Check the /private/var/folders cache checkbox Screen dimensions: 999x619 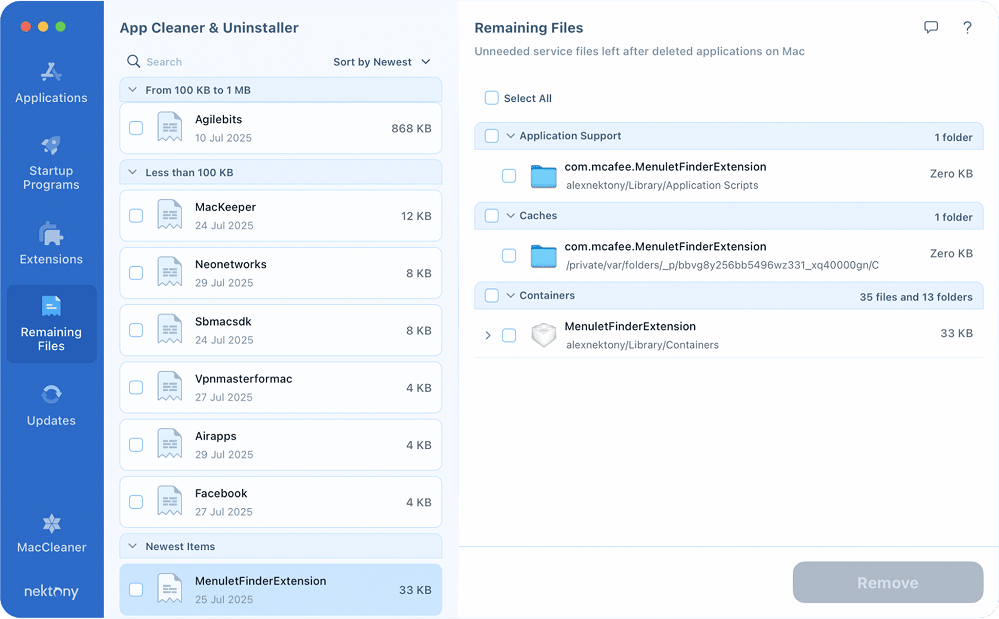[x=508, y=255]
